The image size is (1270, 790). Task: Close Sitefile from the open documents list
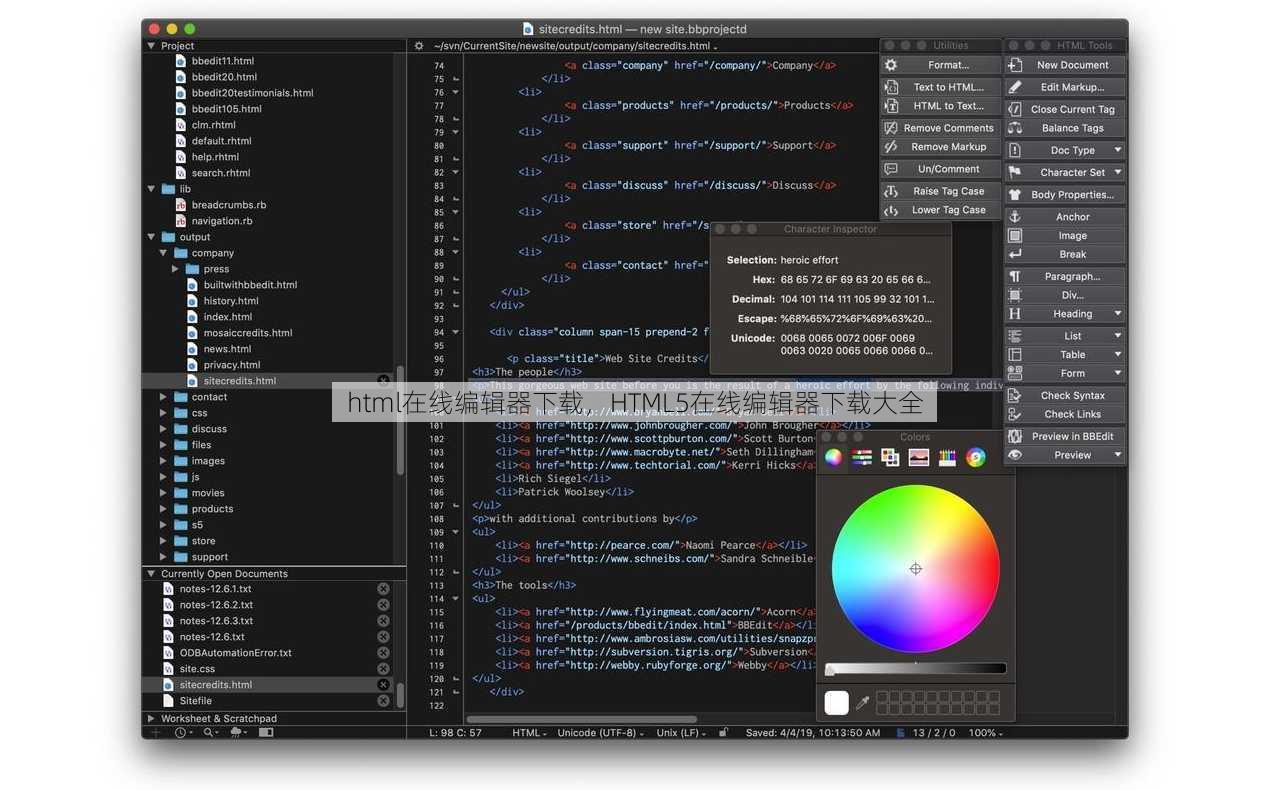(x=383, y=701)
